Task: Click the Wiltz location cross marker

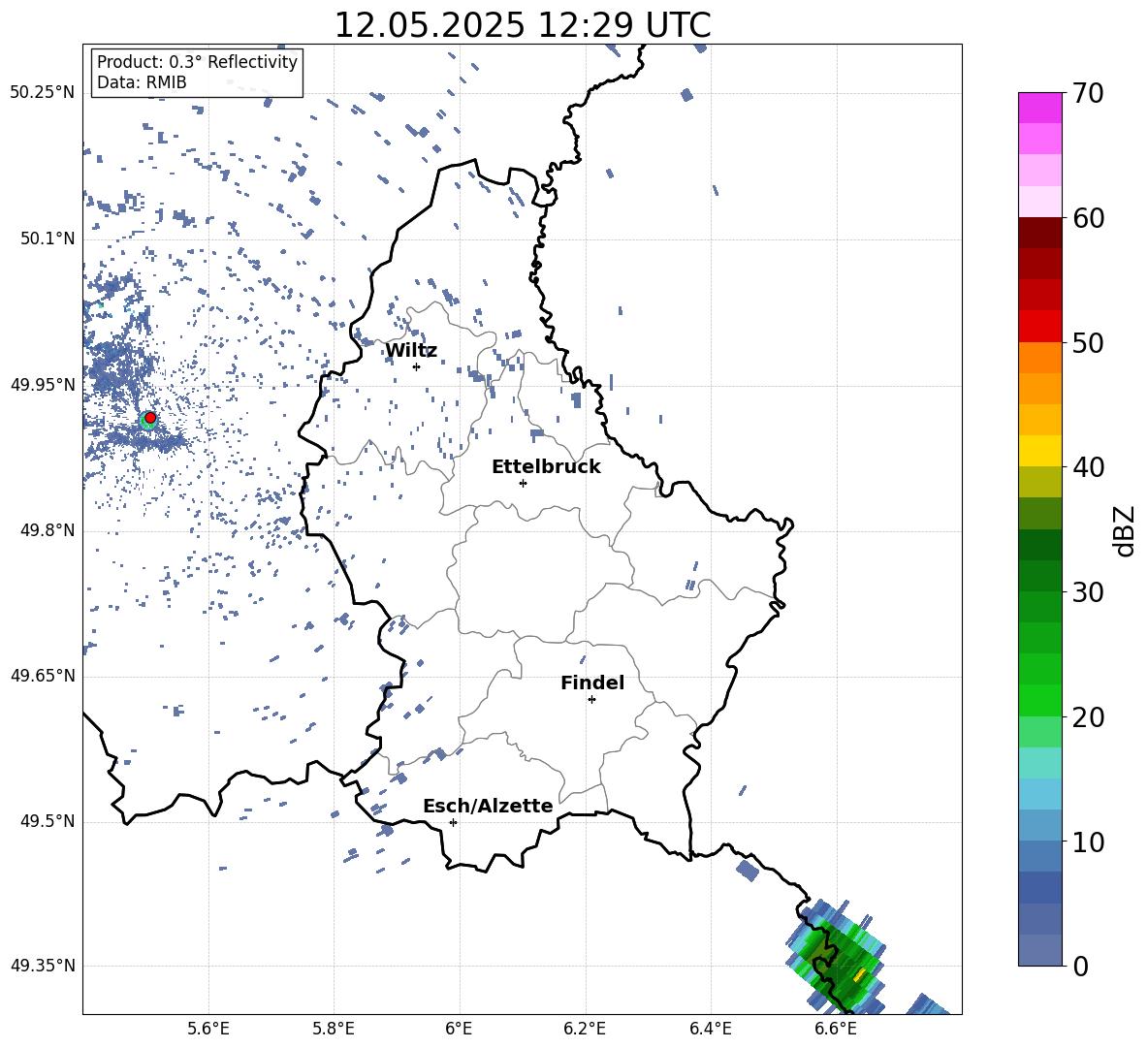Action: coord(417,367)
